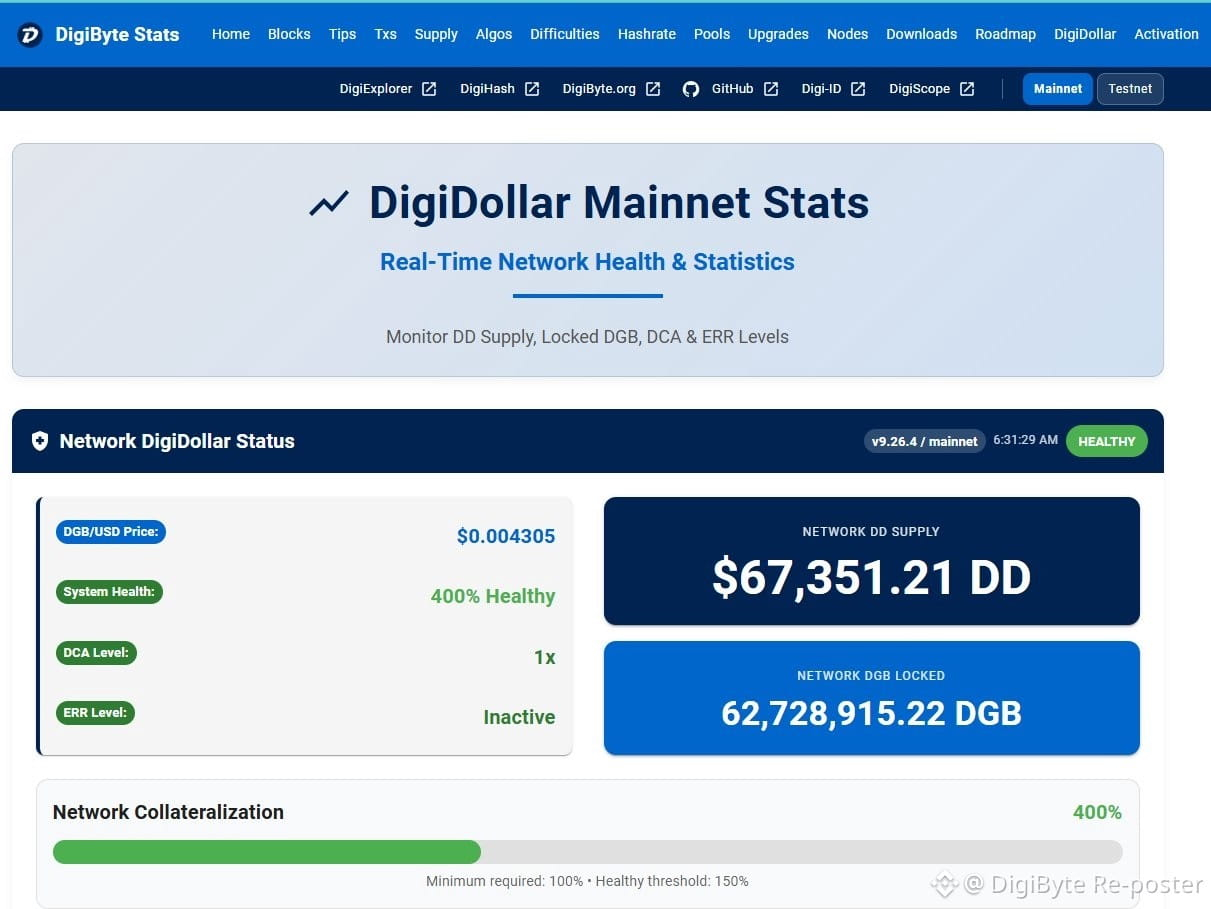The image size is (1211, 909).
Task: Open the Algos page
Action: (x=494, y=34)
